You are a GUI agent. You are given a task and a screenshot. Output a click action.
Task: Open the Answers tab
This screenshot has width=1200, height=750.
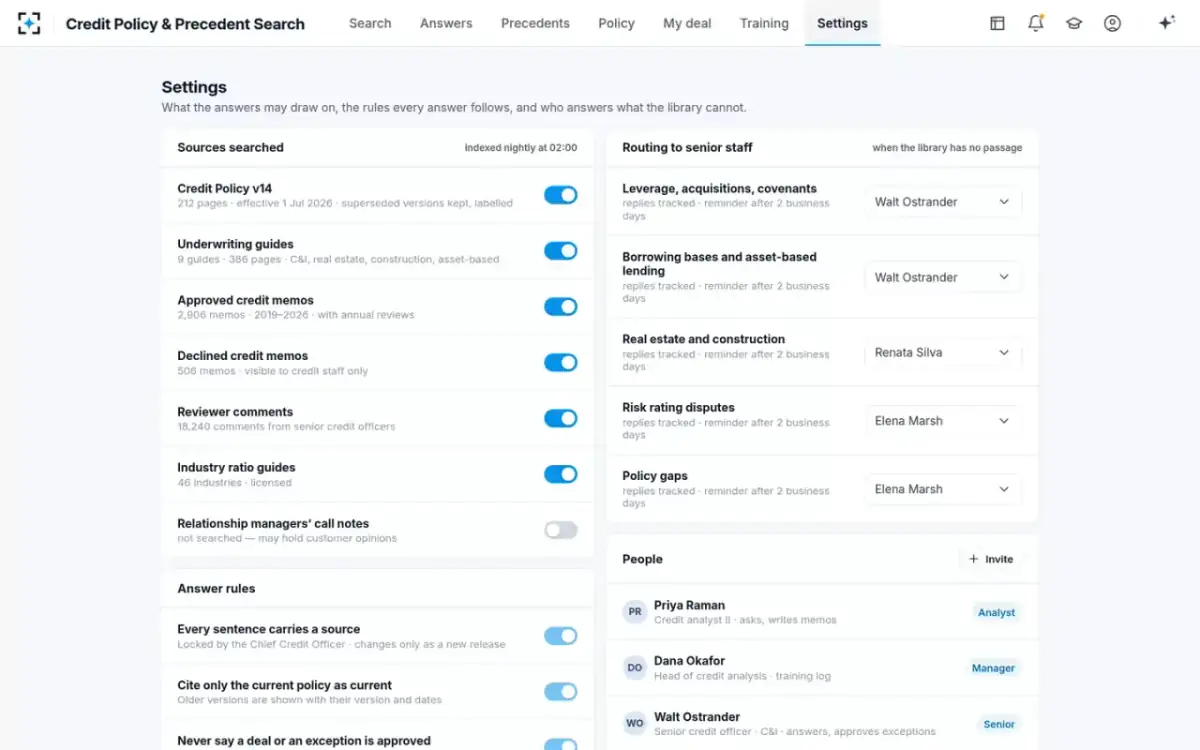[x=446, y=23]
